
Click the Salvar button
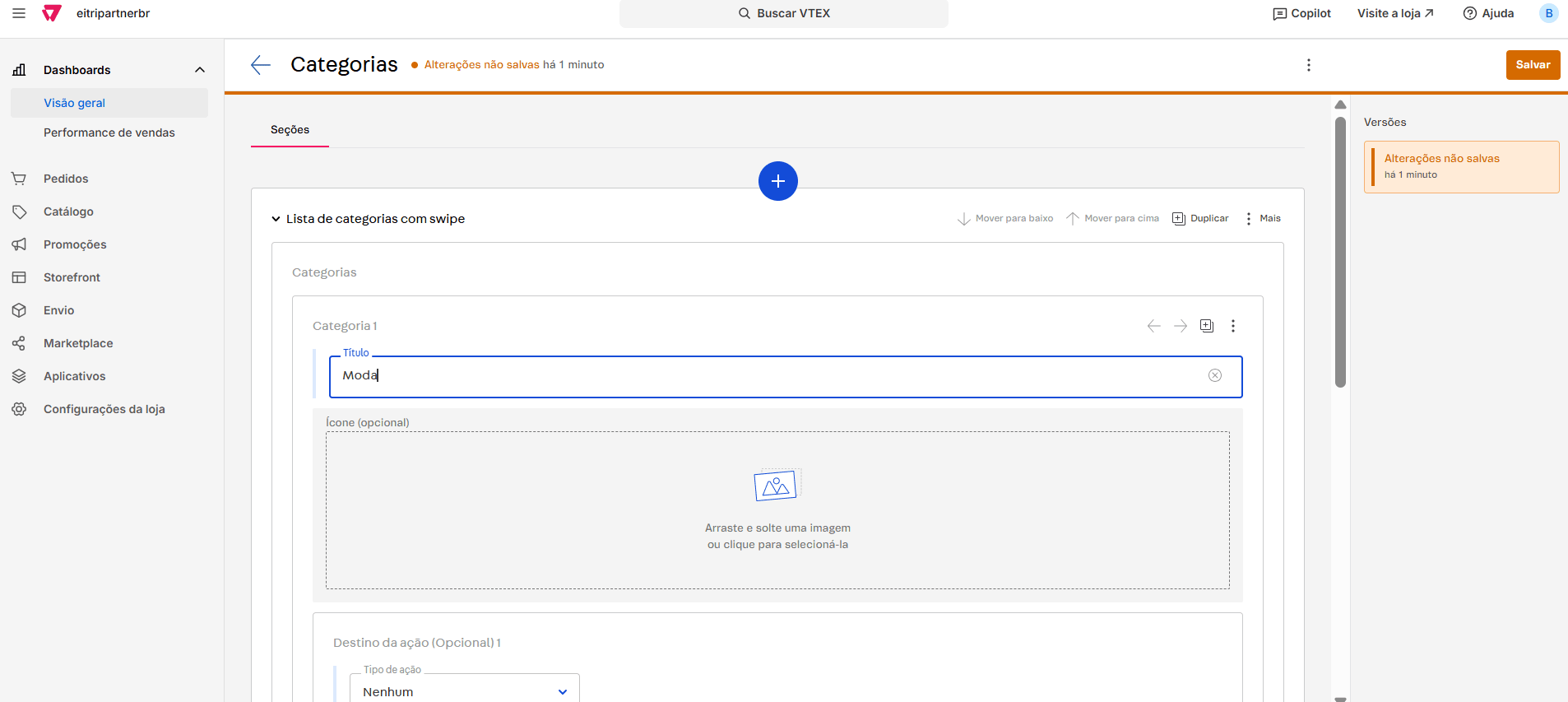(x=1532, y=65)
